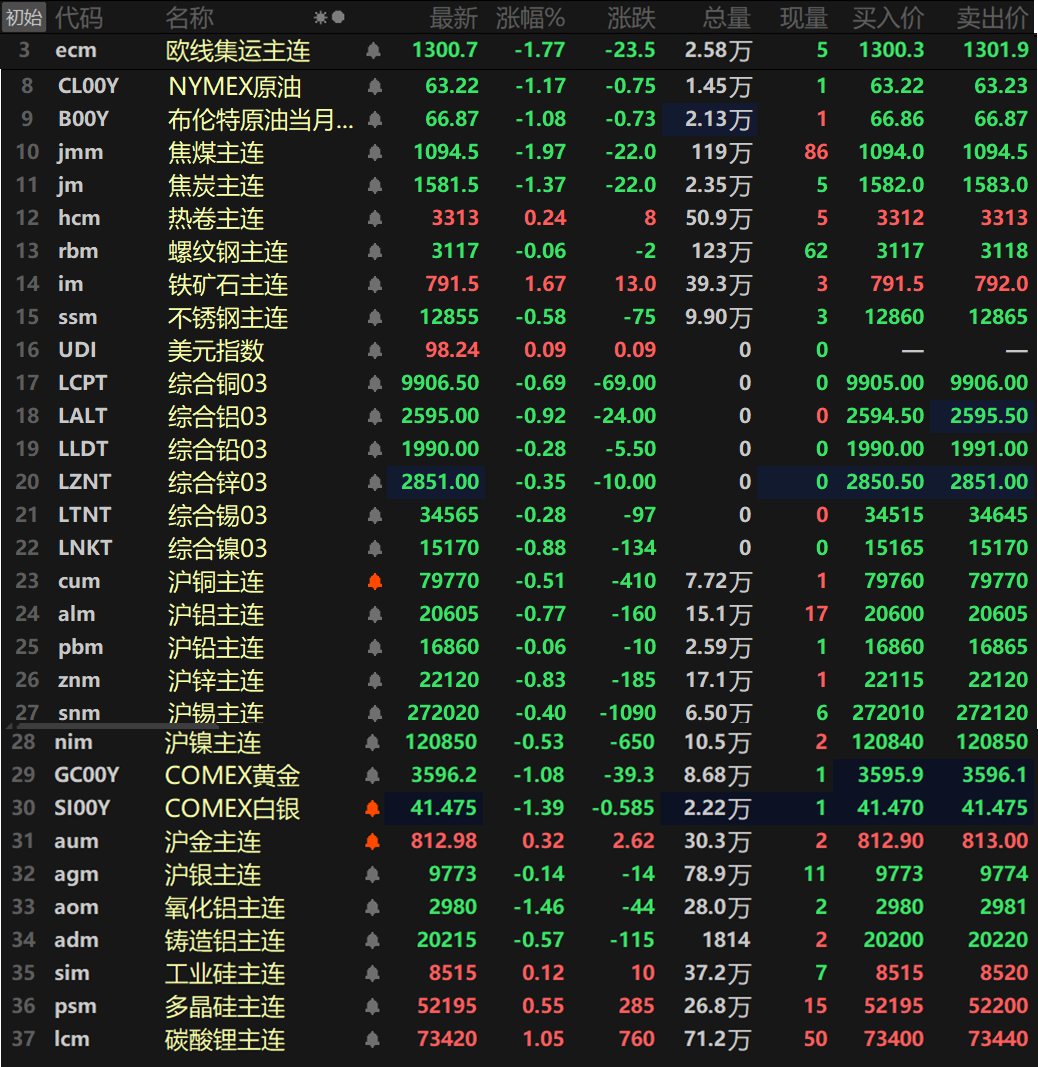1038x1067 pixels.
Task: Toggle the orange alert bell for COMEX白银
Action: [373, 808]
